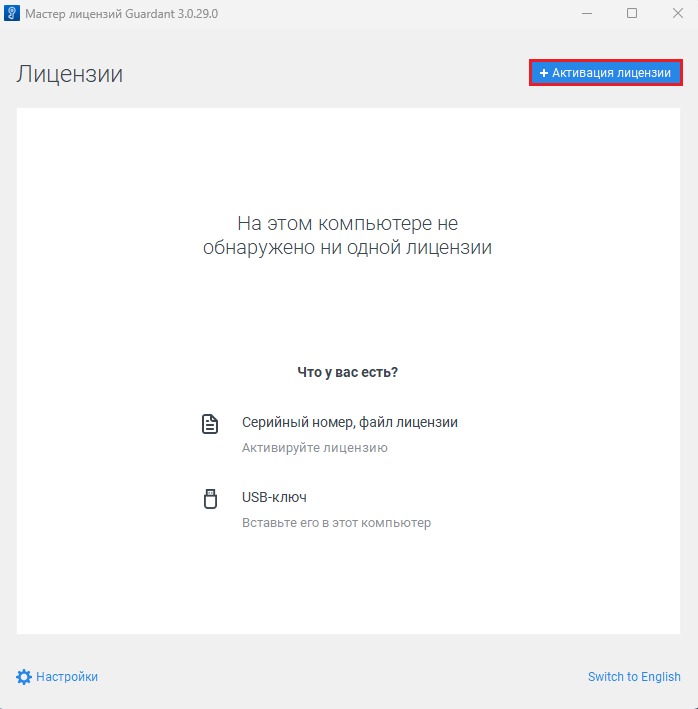Open the 'Настройки' link
The height and width of the screenshot is (709, 698).
(67, 677)
